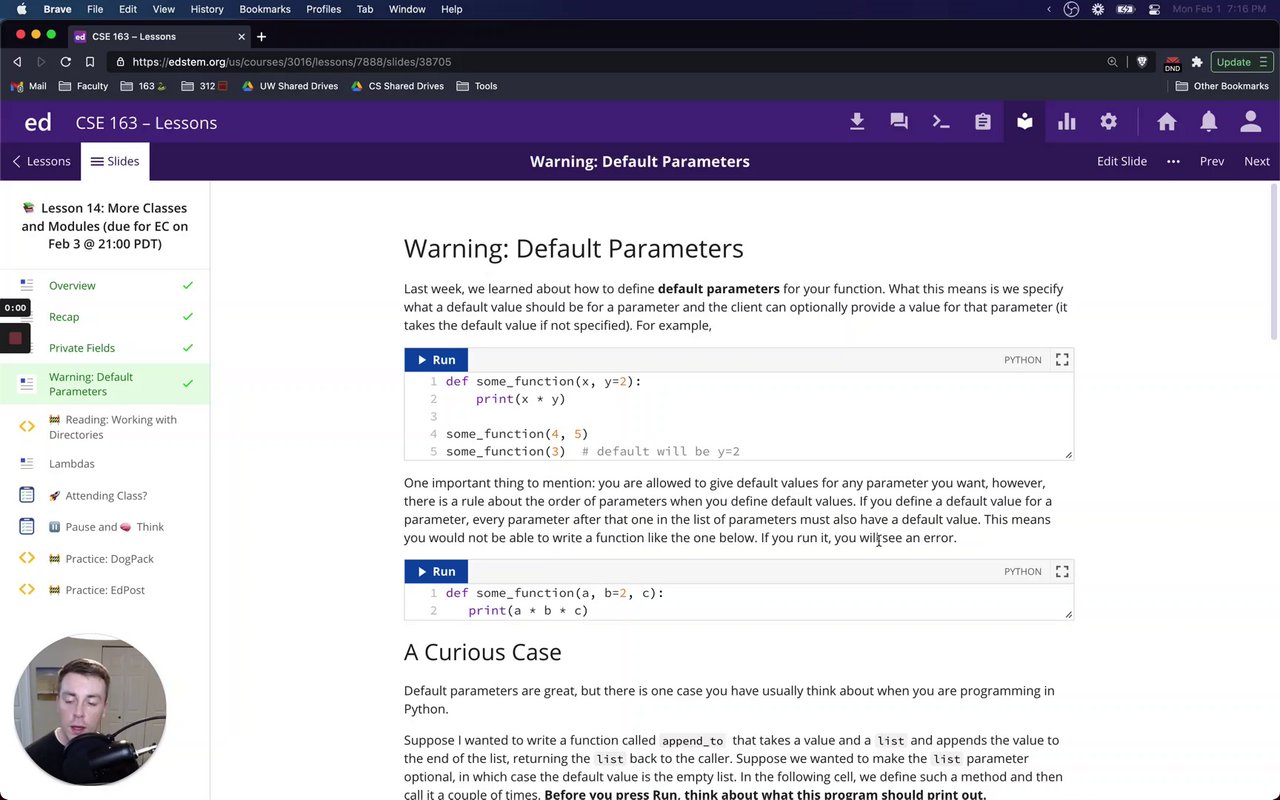
Task: Click the download icon in Ed header
Action: point(857,122)
